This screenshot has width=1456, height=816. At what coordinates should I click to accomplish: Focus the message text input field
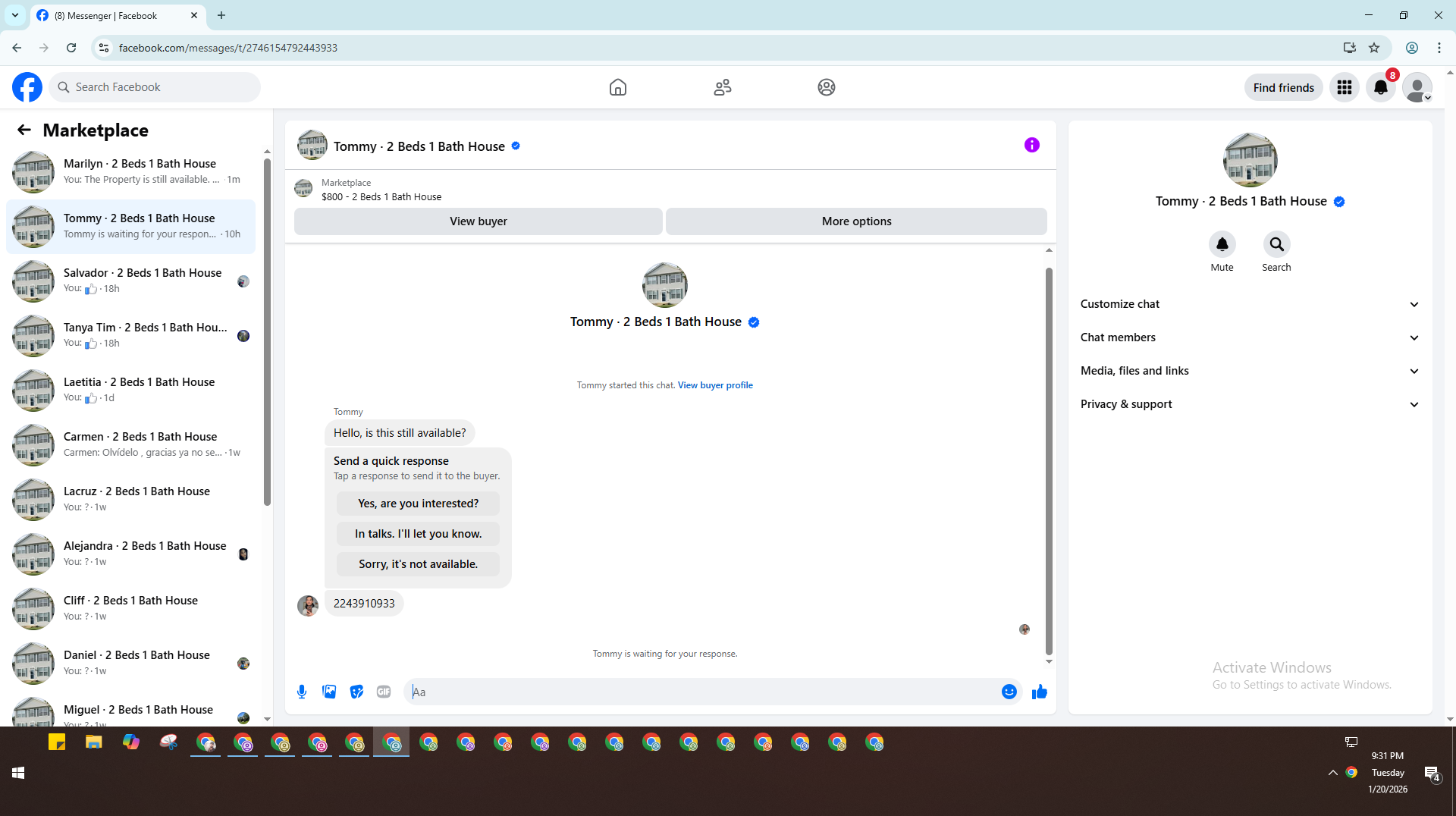(702, 692)
